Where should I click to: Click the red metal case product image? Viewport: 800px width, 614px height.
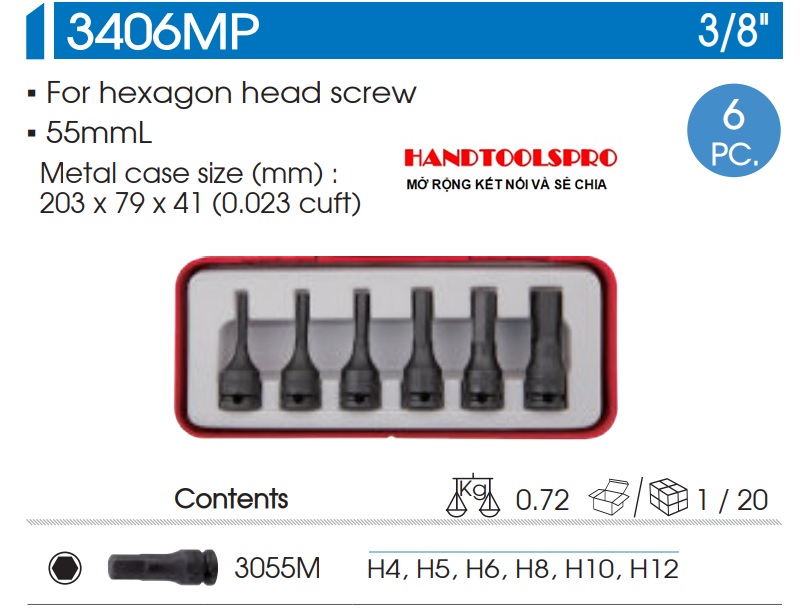(395, 347)
